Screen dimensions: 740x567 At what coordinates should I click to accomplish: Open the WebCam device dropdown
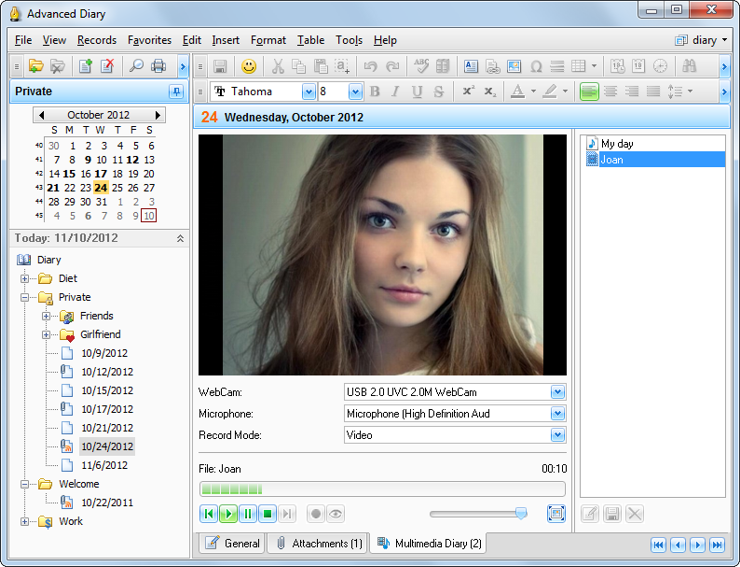558,392
